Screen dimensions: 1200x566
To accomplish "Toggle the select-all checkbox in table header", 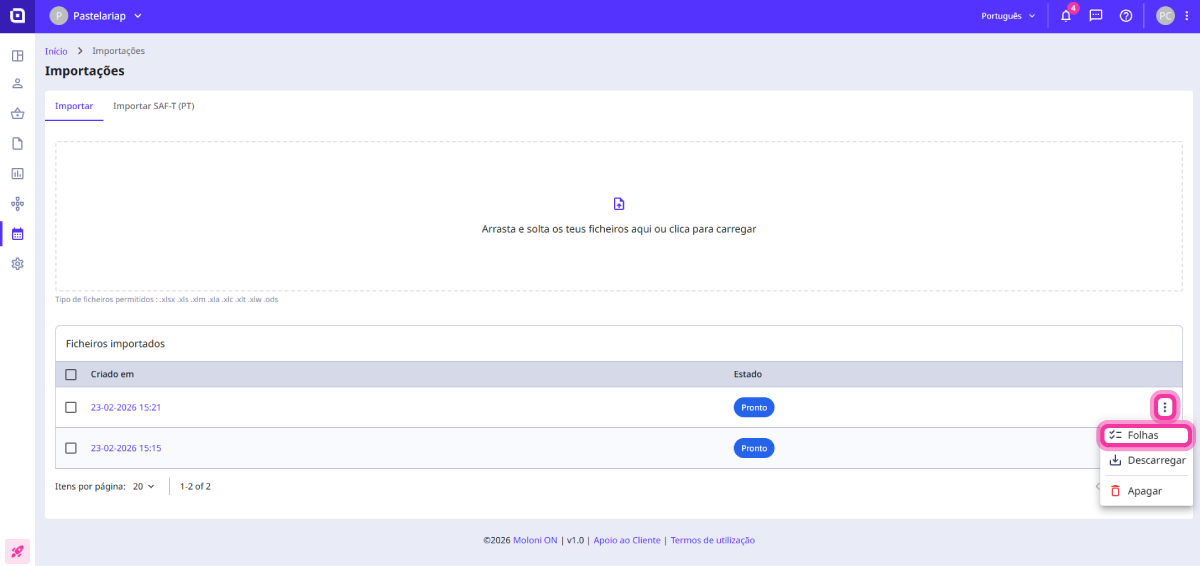I will [x=71, y=375].
